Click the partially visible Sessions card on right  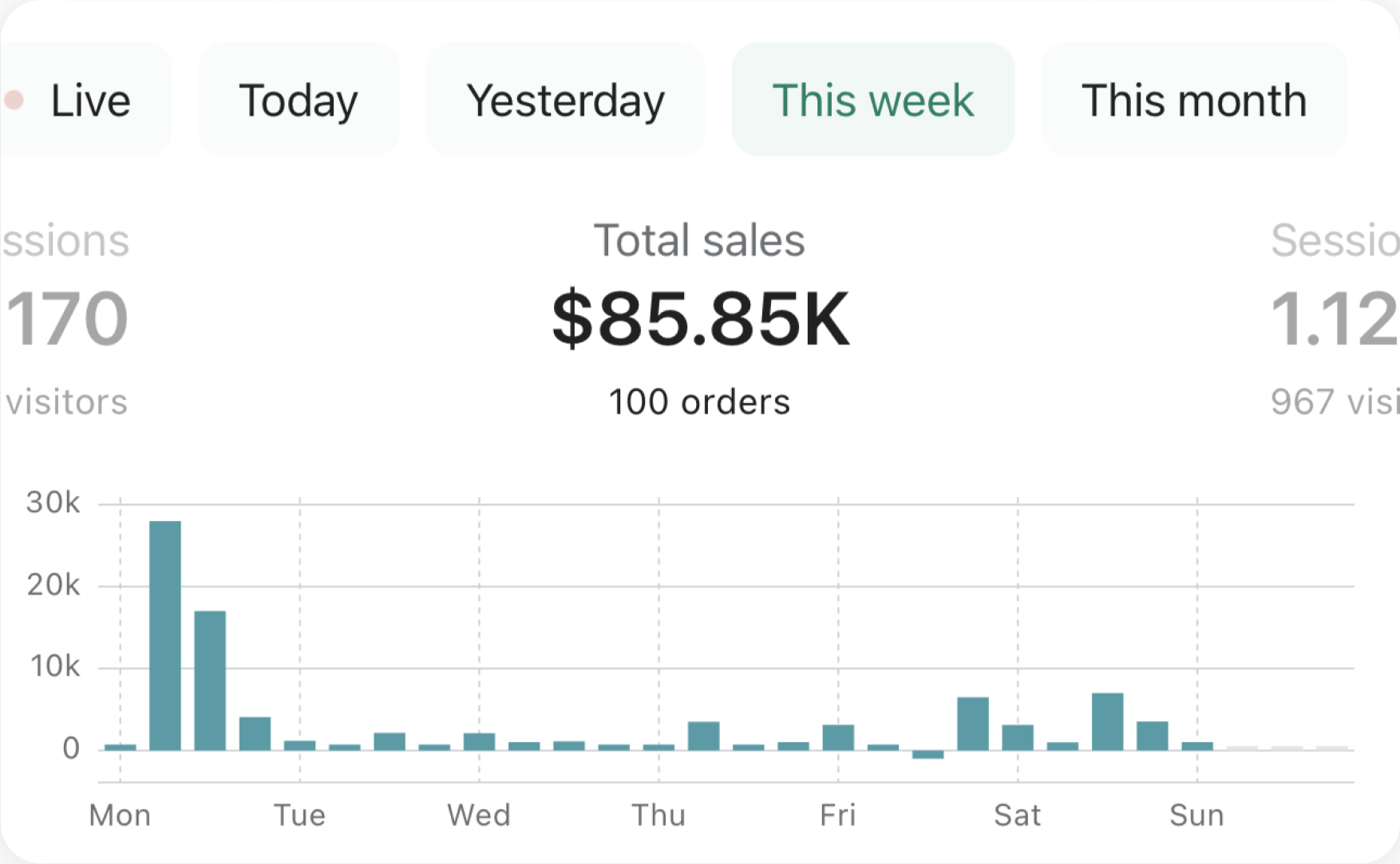point(1335,319)
